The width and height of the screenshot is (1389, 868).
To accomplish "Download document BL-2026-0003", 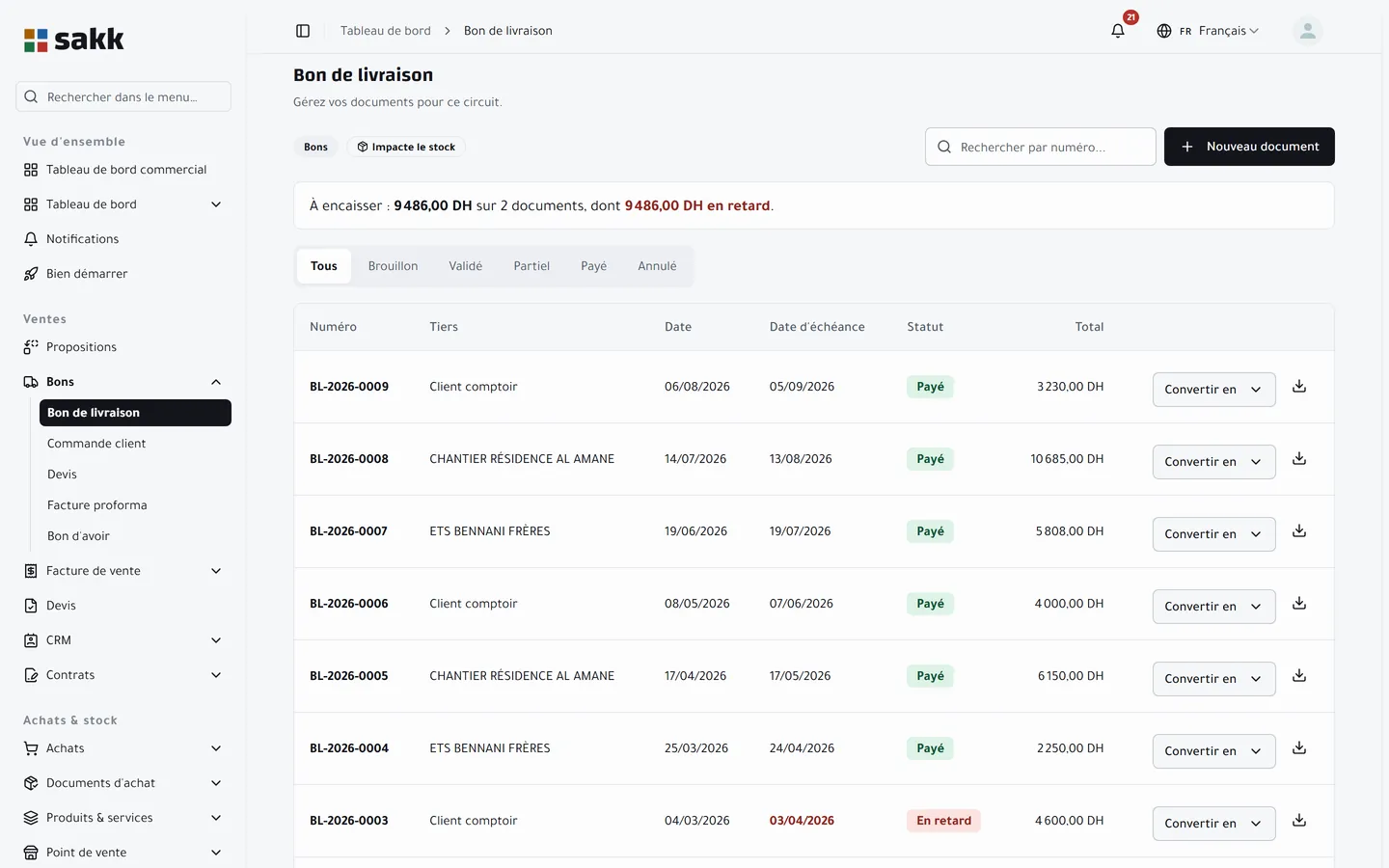I will (1299, 821).
